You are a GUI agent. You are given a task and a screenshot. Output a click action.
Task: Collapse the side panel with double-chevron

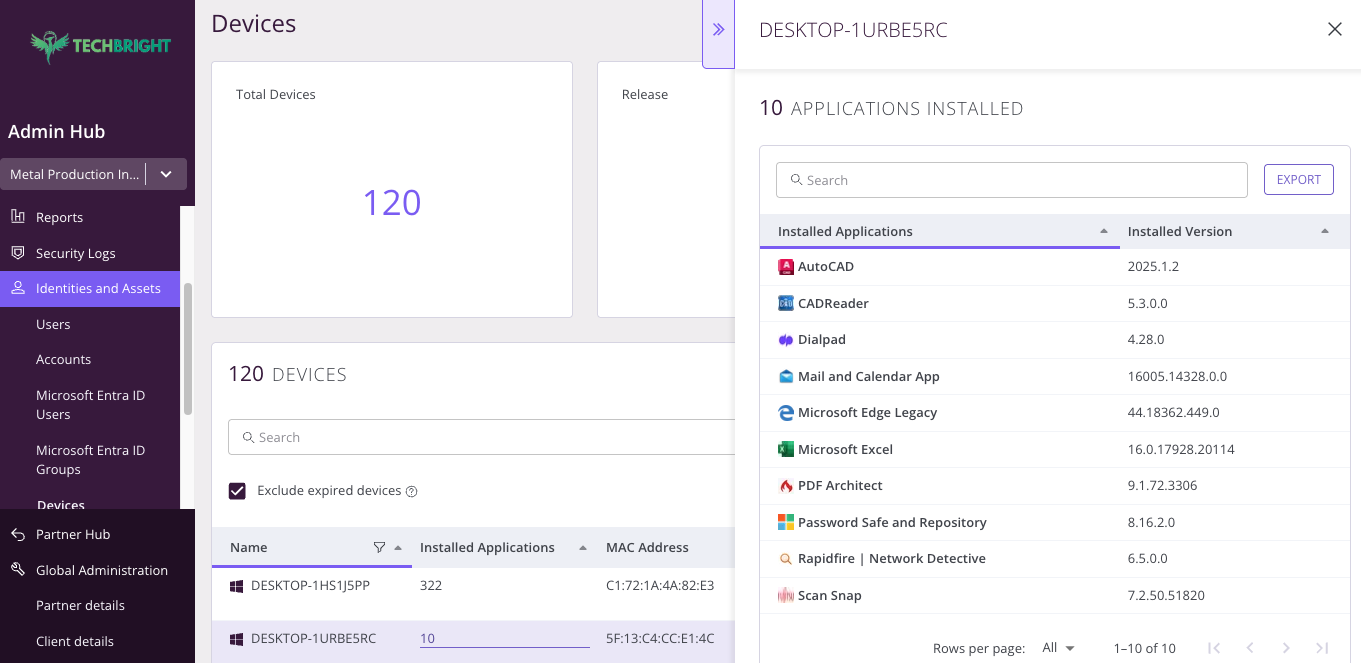tap(718, 30)
